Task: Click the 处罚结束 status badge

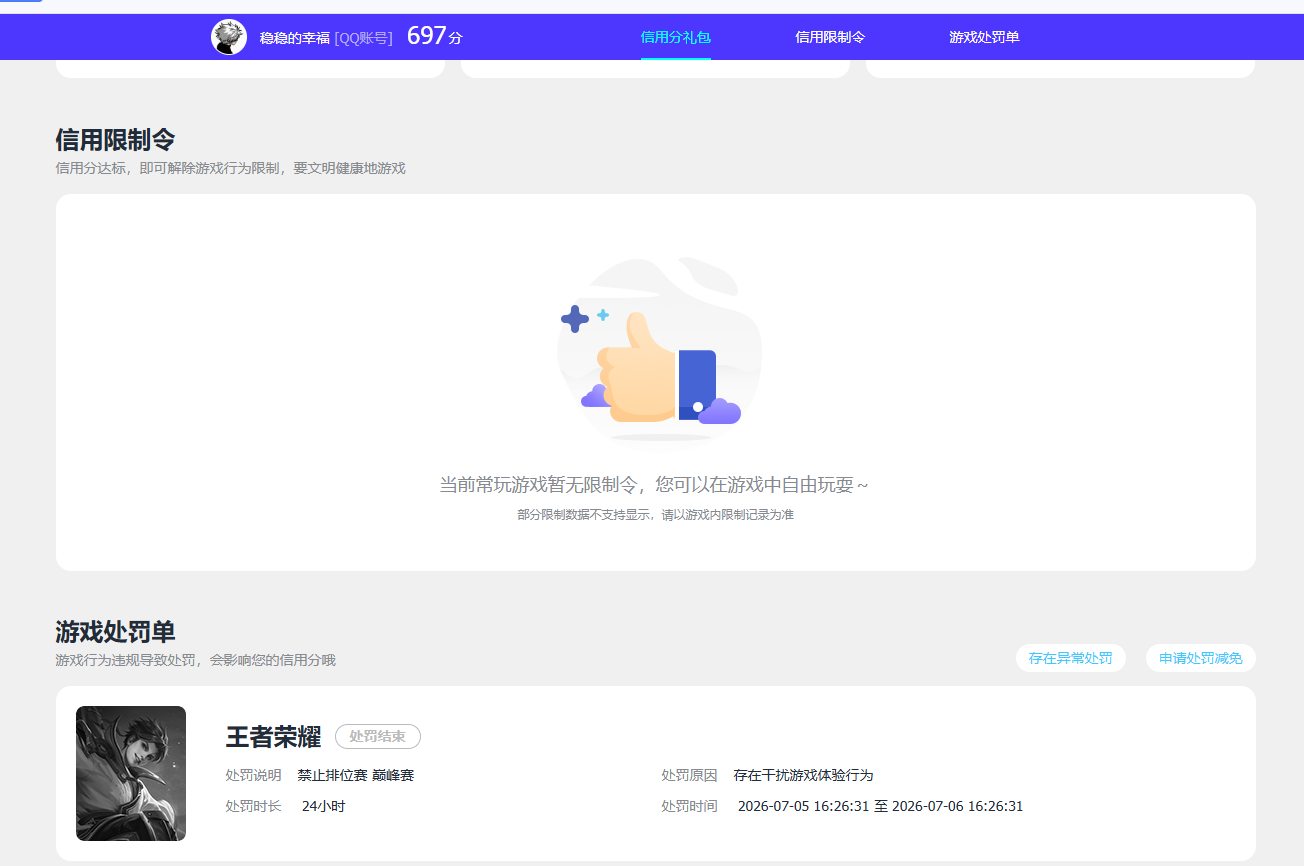Action: [x=378, y=737]
